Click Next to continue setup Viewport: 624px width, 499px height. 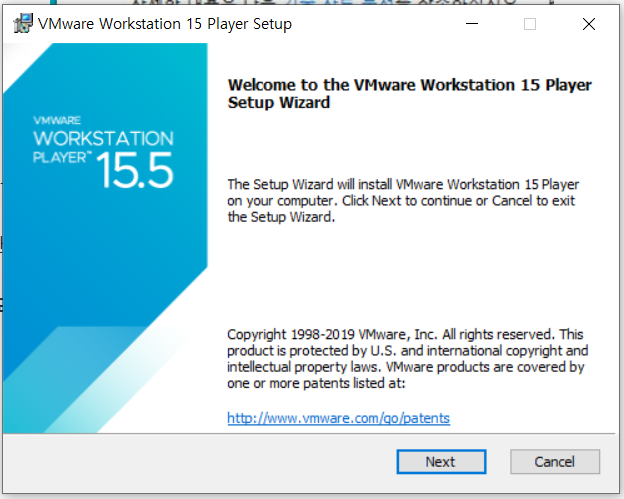coord(441,462)
